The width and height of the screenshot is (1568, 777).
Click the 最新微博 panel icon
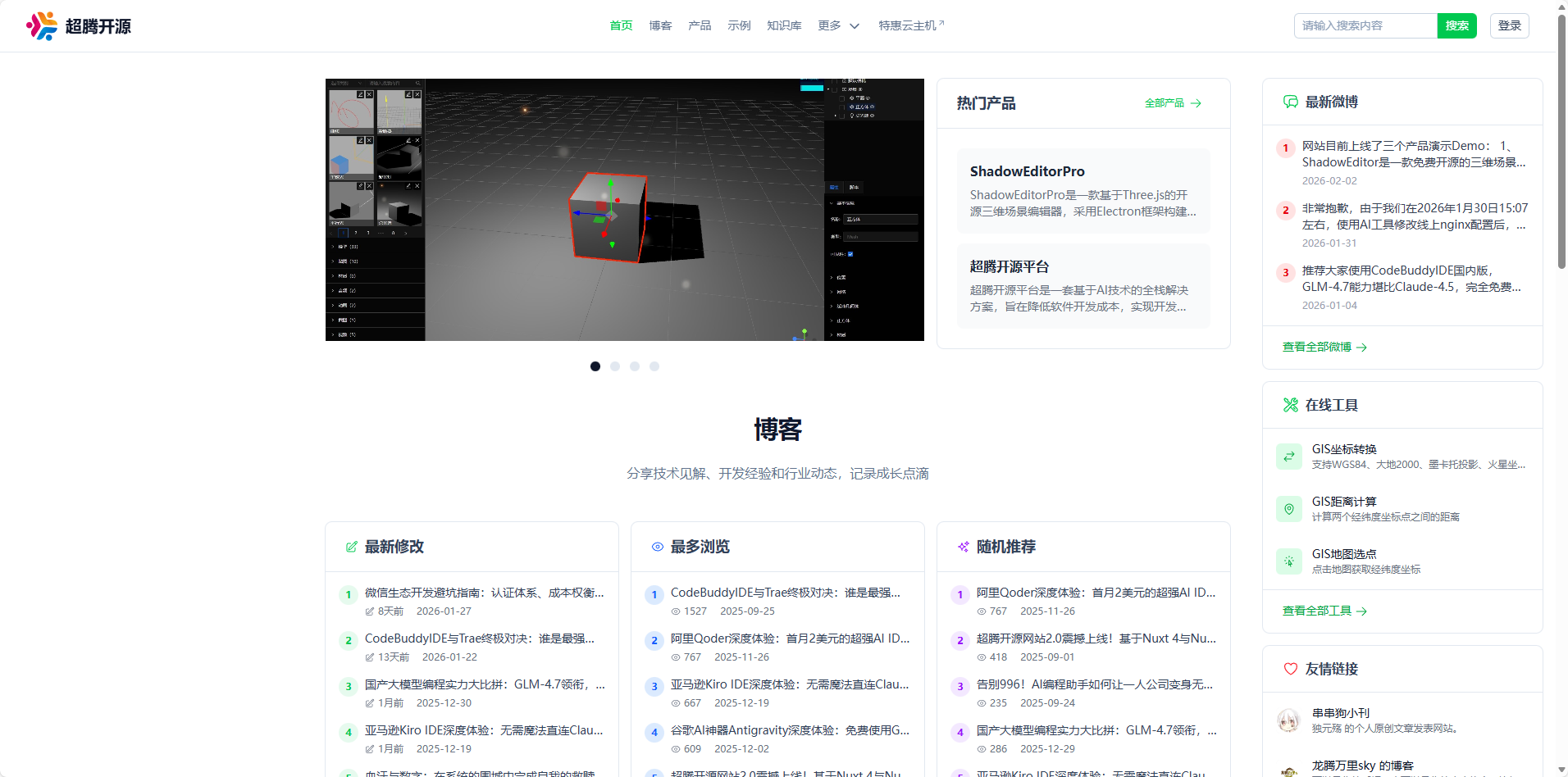tap(1288, 101)
